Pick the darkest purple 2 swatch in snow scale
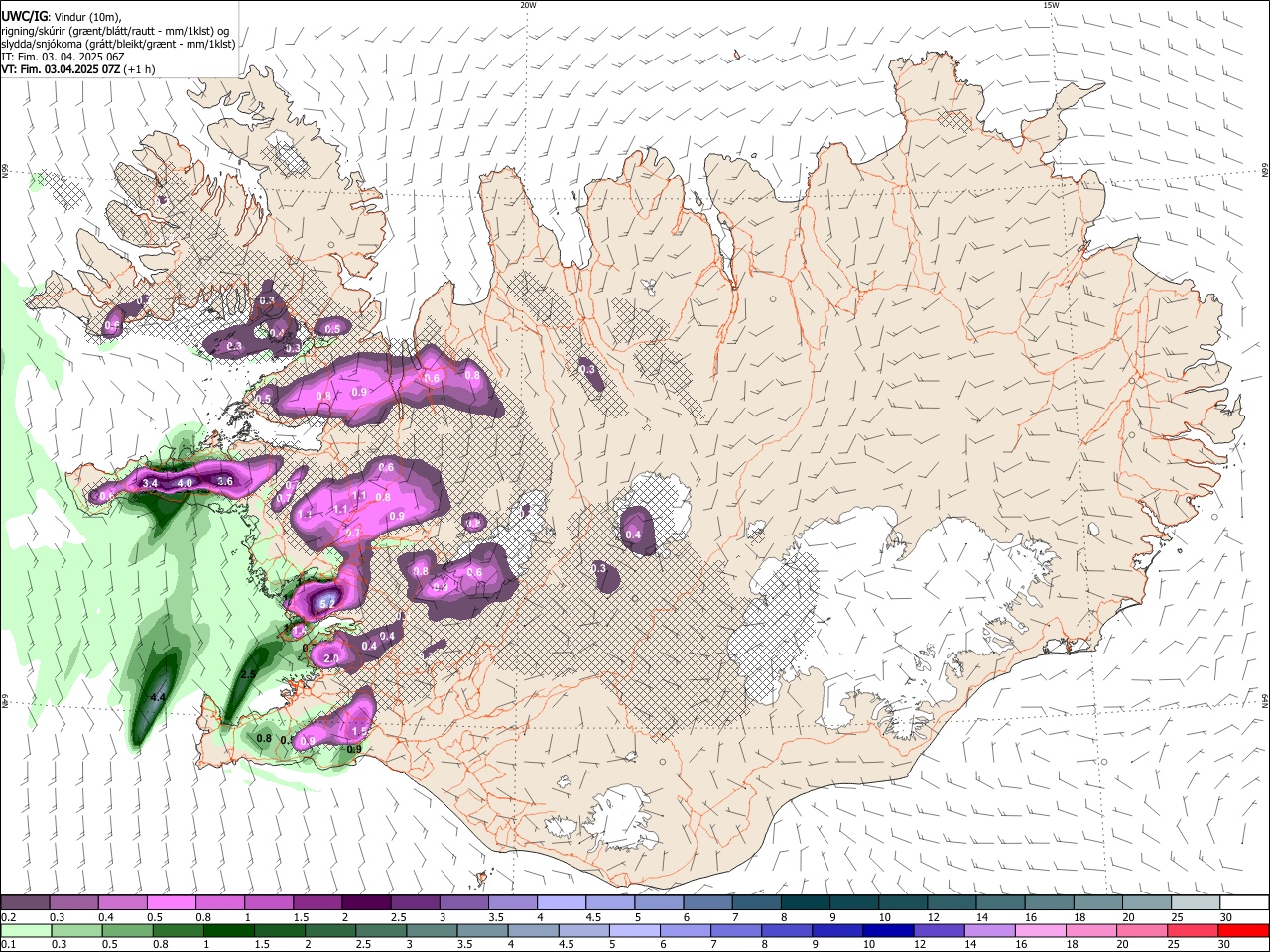Screen dimensions: 1270x952 (365, 903)
